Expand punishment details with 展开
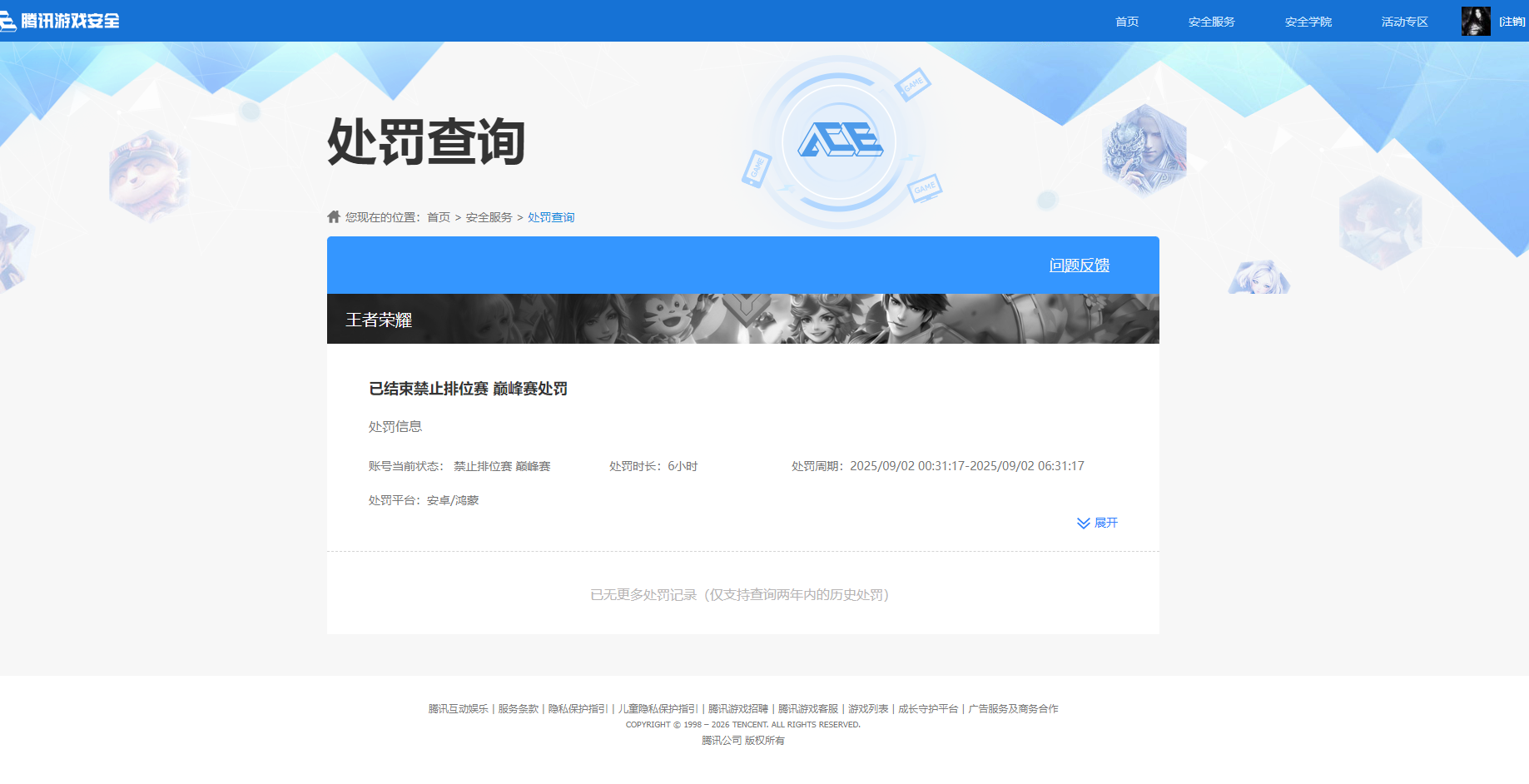This screenshot has height=784, width=1529. click(x=1106, y=523)
